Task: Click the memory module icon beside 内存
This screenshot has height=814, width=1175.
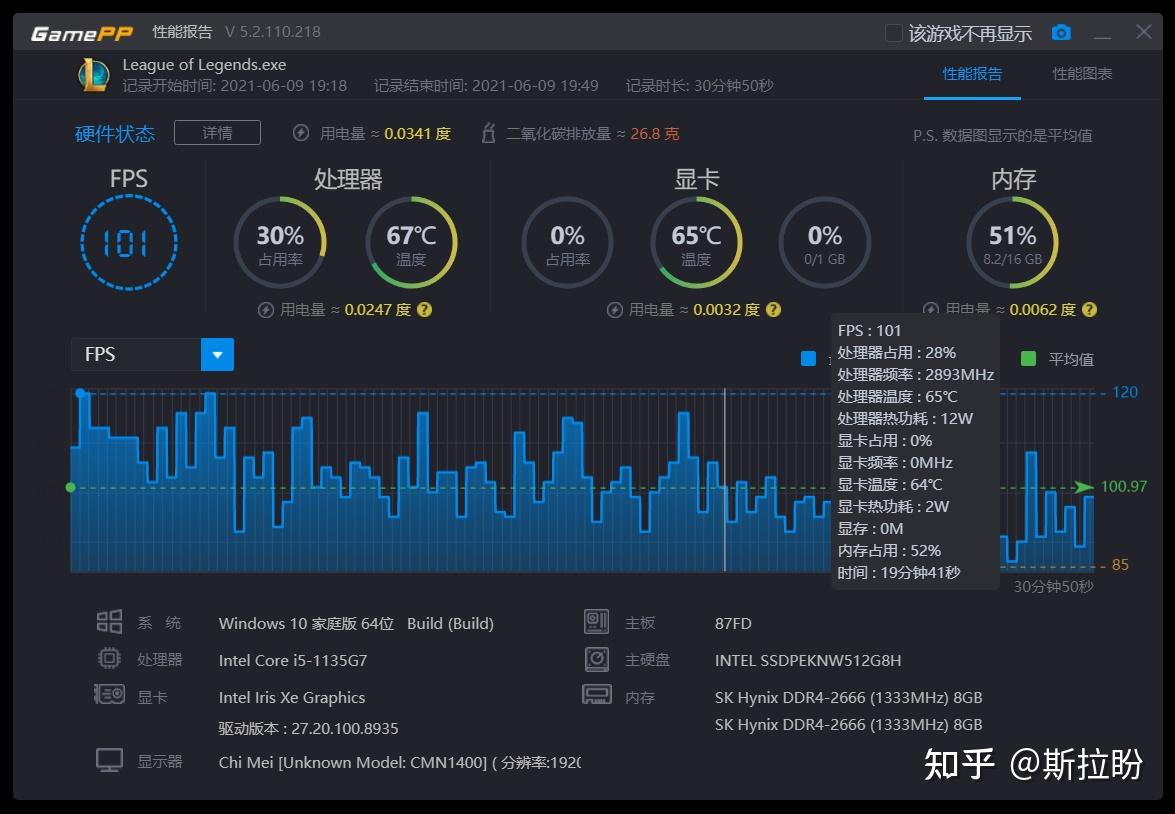Action: coord(596,695)
